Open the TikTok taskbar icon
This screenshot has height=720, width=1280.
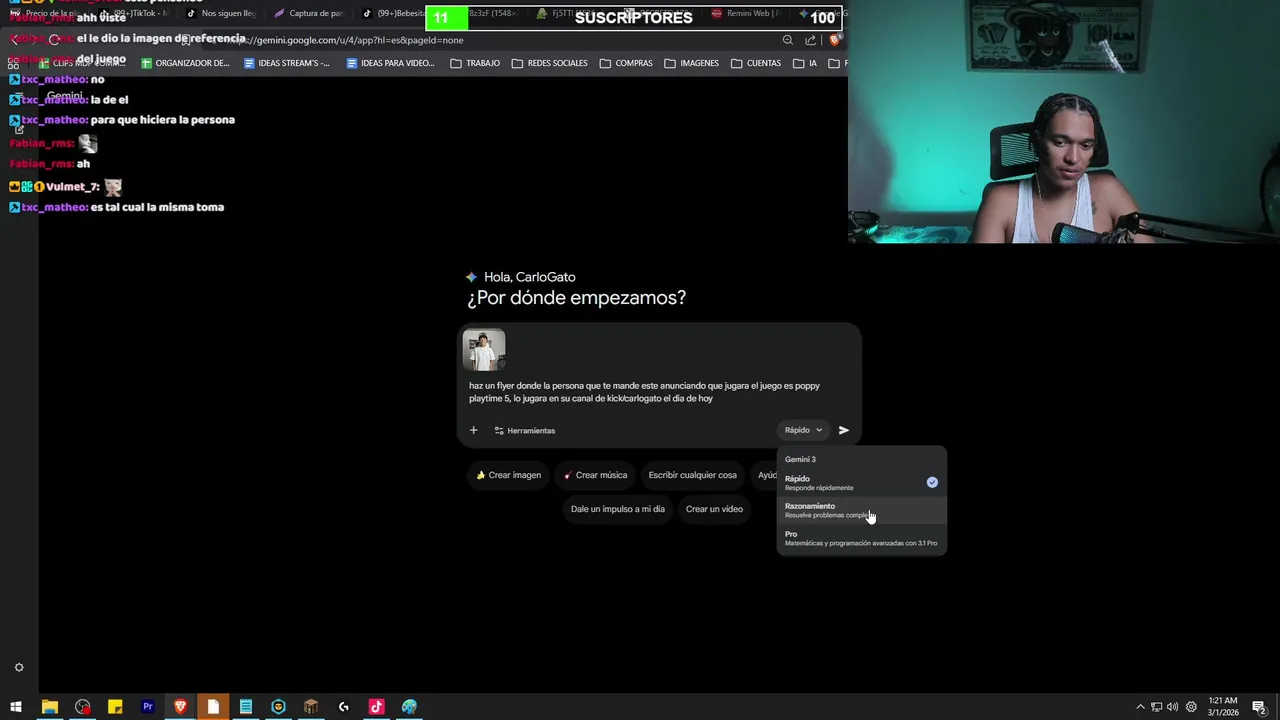tap(376, 707)
